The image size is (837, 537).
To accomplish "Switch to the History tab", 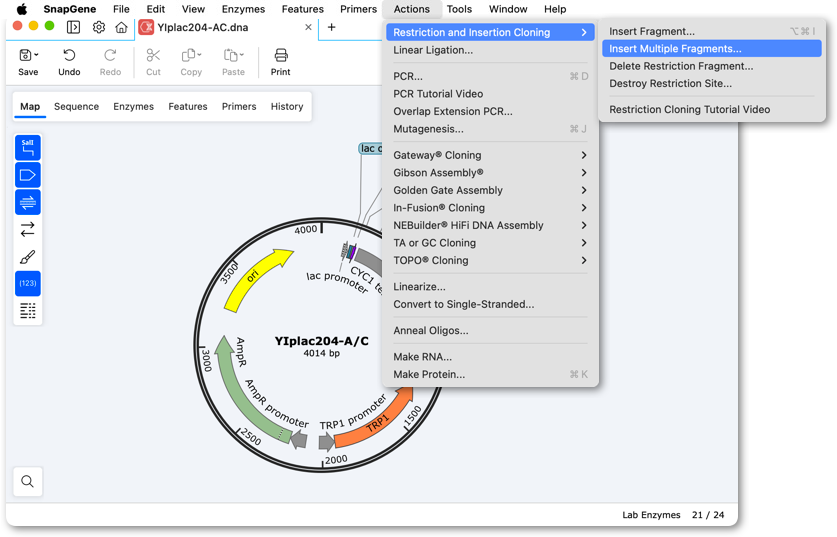I will pos(287,106).
